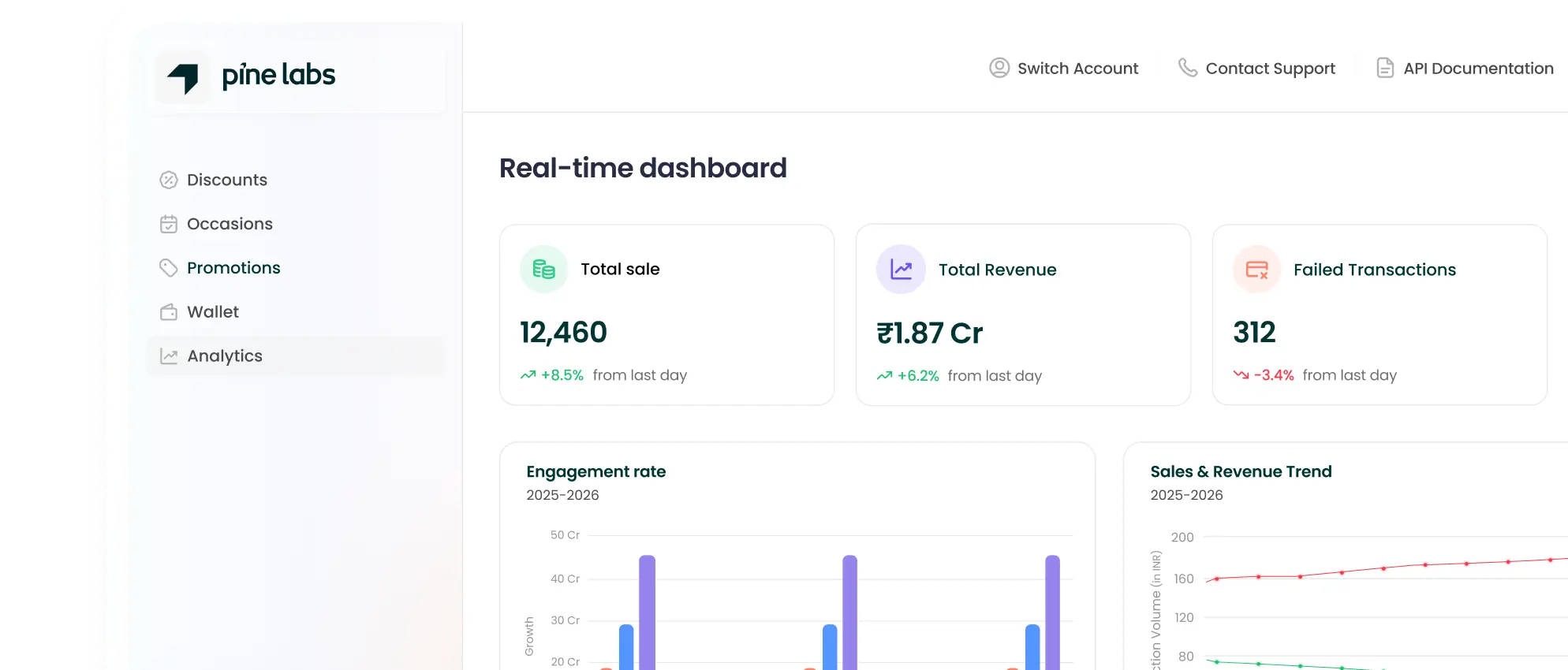This screenshot has width=1568, height=670.
Task: Click the 160 axis label on trend chart
Action: click(x=1183, y=579)
